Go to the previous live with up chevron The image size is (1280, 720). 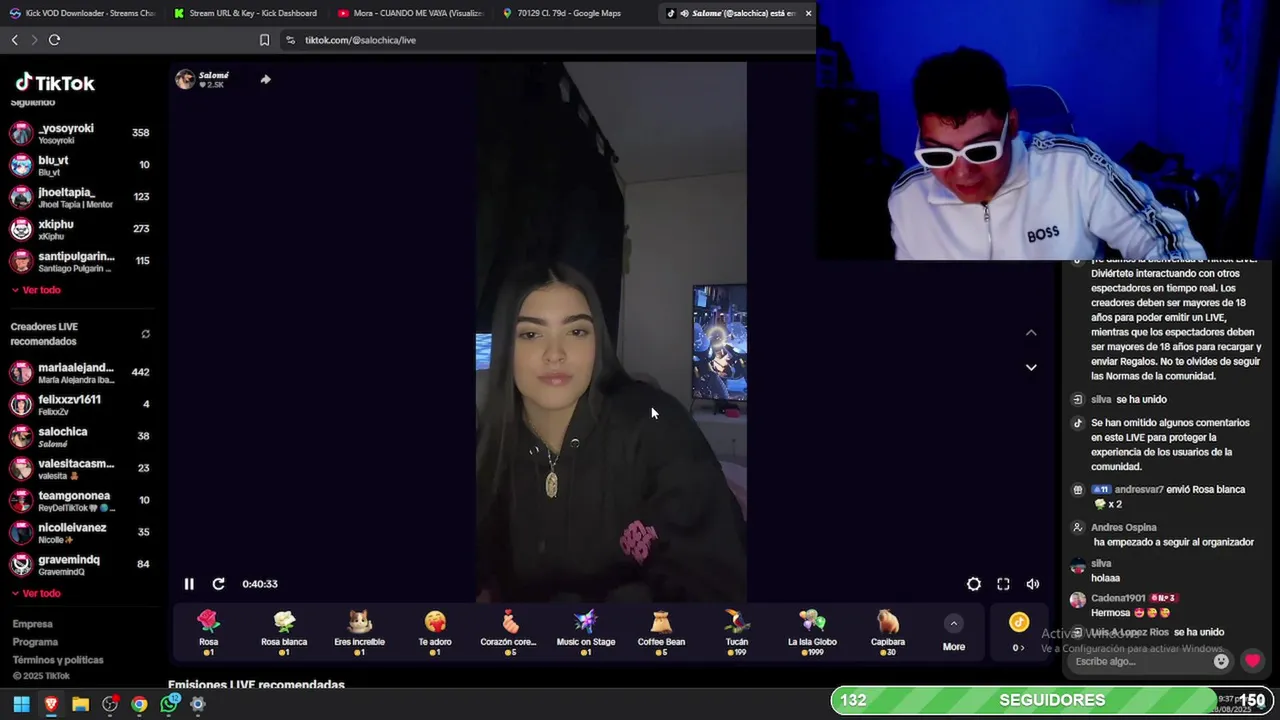1031,332
